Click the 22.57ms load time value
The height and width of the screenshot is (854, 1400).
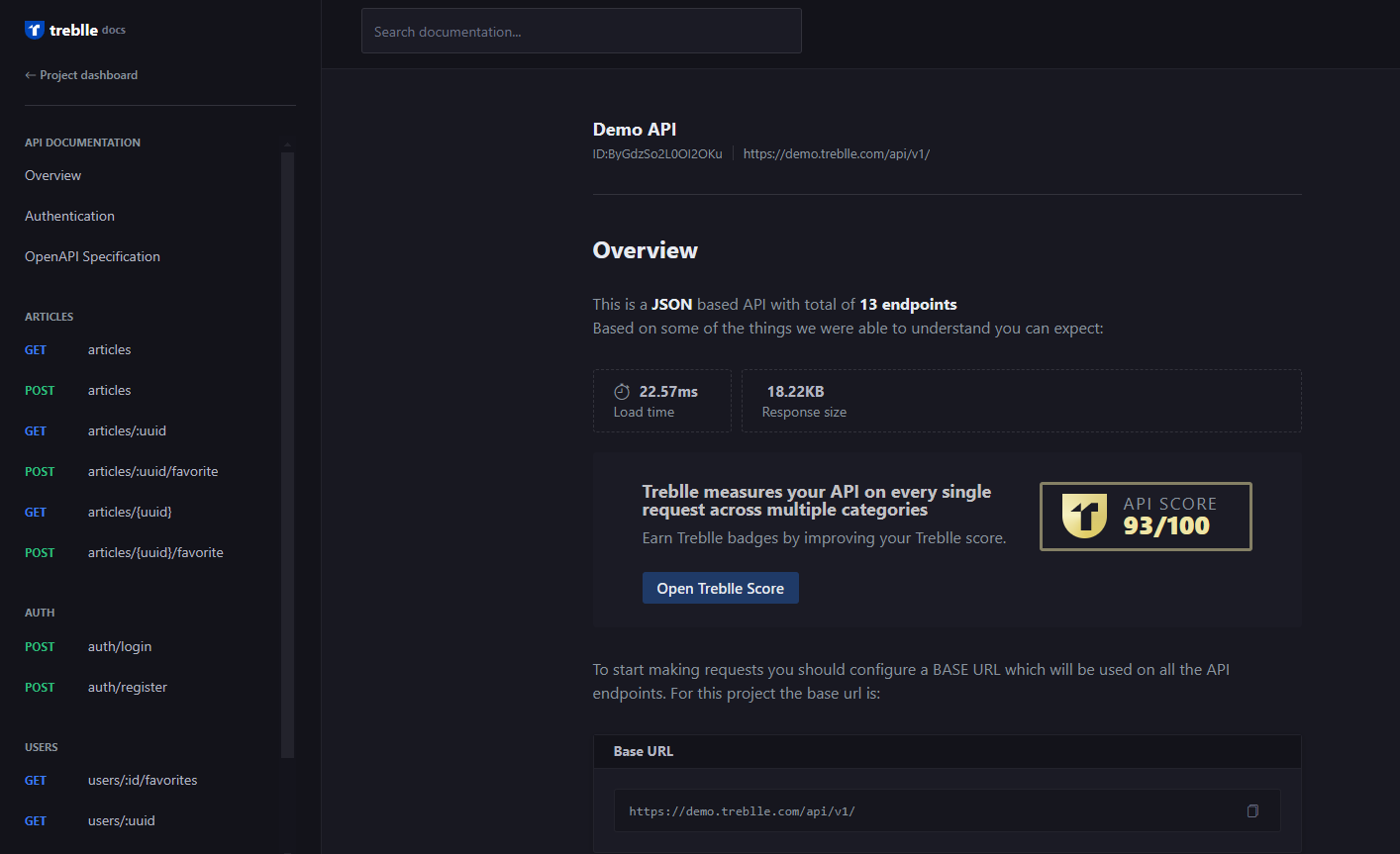pyautogui.click(x=668, y=392)
